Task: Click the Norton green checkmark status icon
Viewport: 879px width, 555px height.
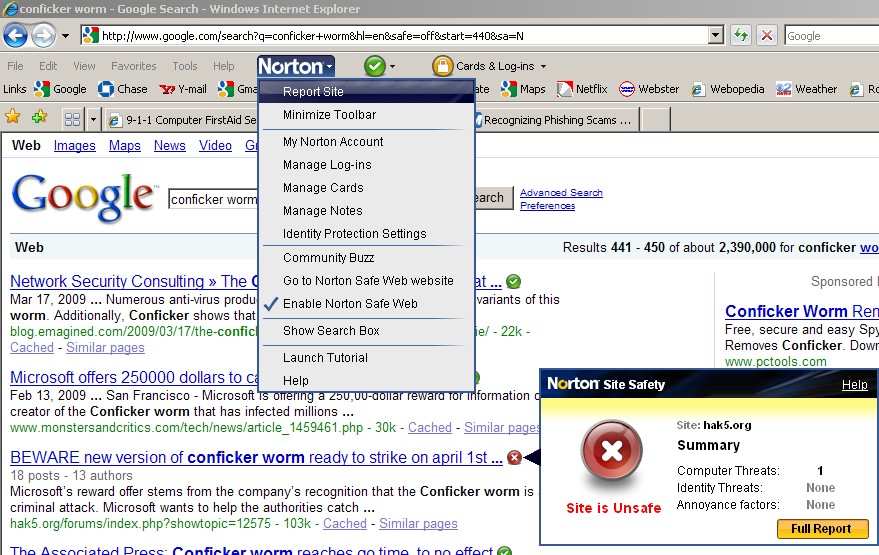Action: pos(375,66)
